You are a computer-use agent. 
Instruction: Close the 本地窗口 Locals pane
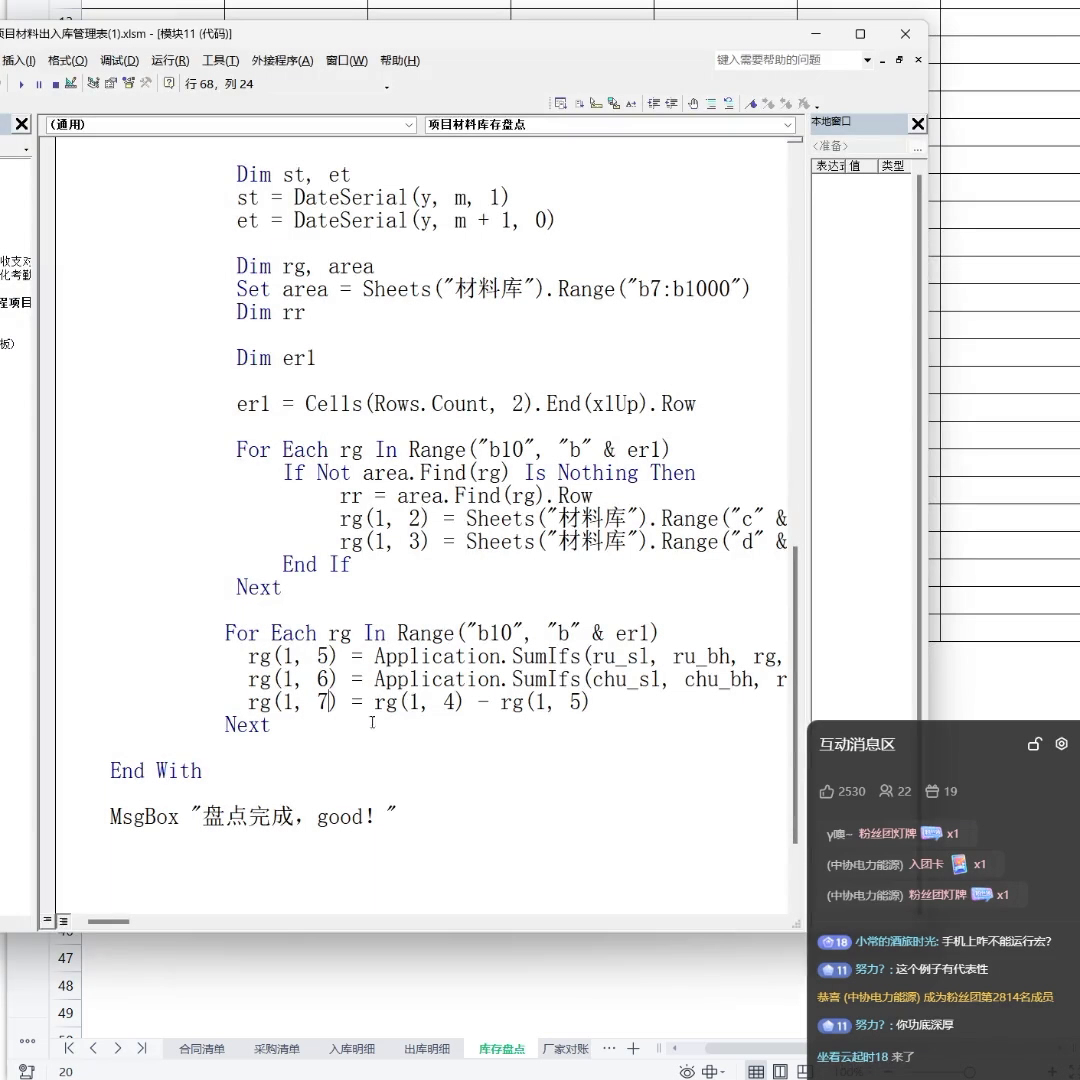917,124
